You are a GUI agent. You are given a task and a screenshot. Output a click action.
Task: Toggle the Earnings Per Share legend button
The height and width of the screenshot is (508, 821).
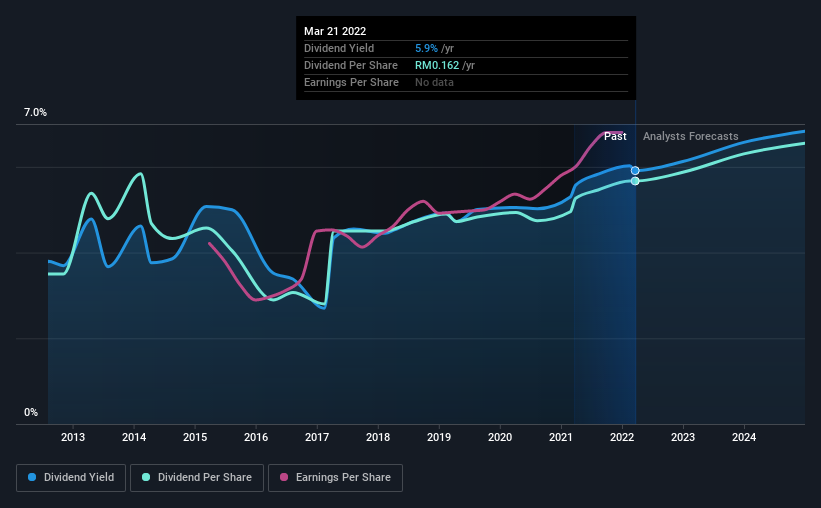click(335, 478)
